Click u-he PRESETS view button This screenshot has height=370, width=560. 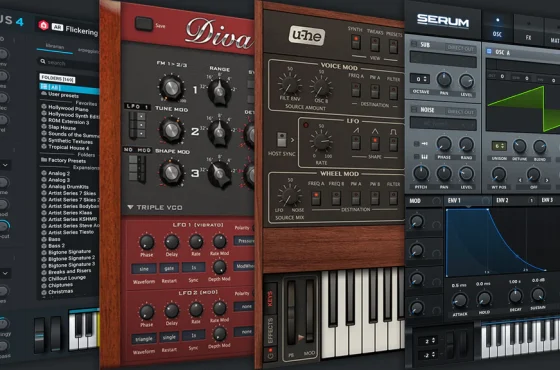click(393, 47)
